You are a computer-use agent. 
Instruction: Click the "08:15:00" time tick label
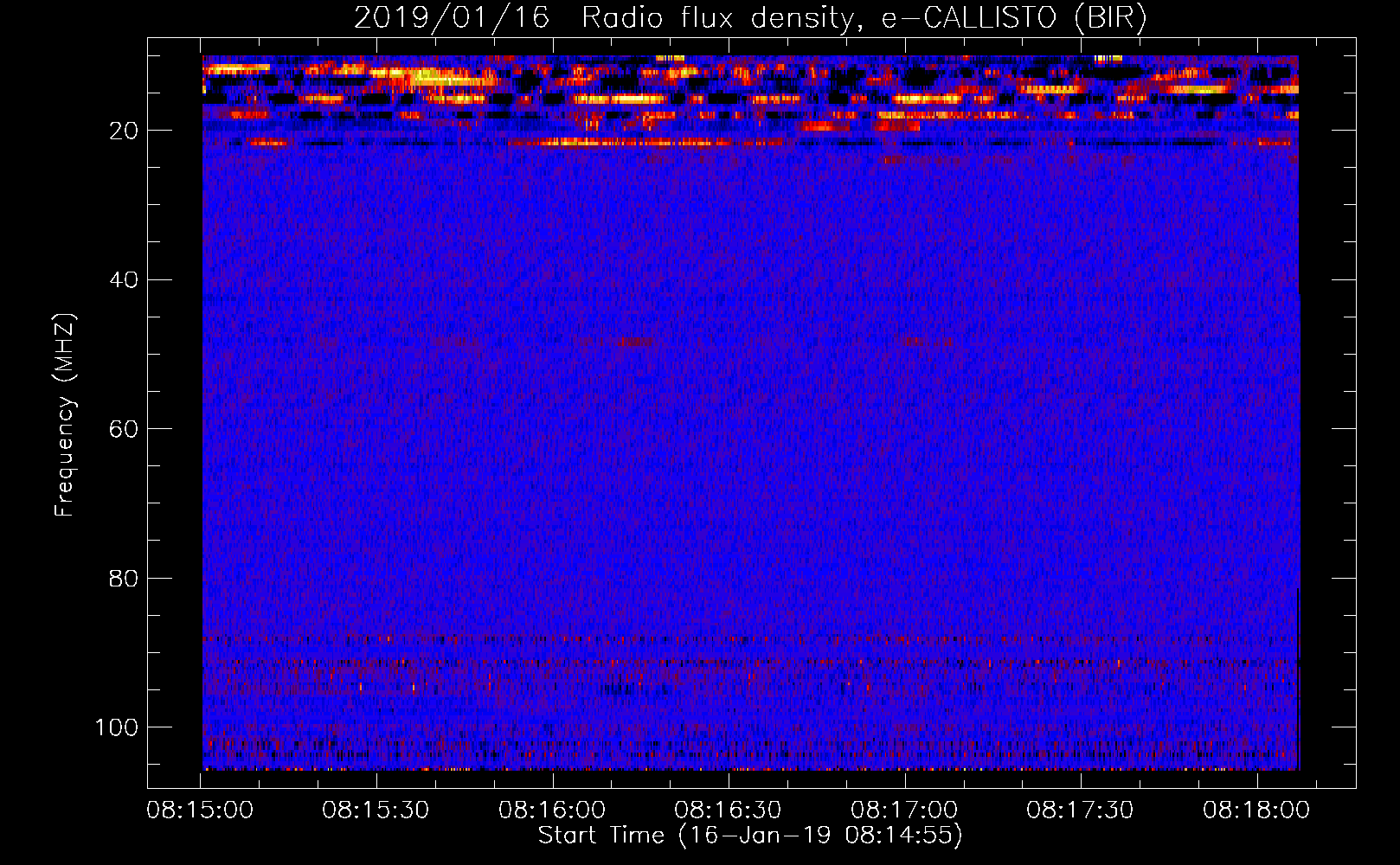coord(200,811)
